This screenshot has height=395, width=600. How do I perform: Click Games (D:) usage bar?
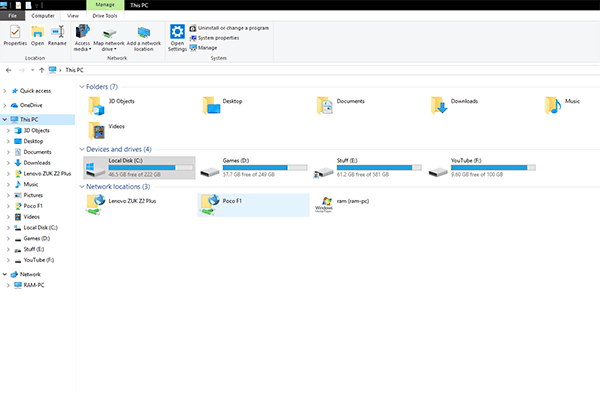[x=265, y=168]
